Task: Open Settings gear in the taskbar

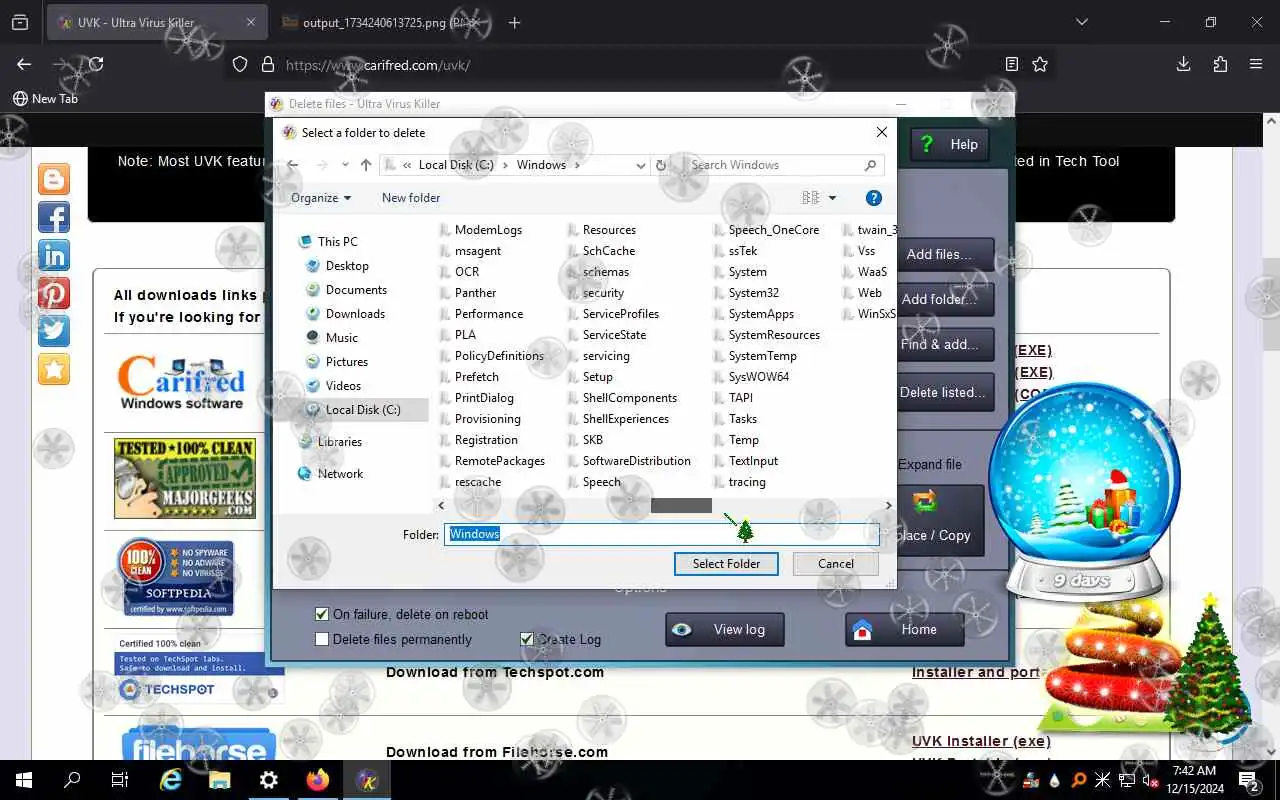Action: 269,780
